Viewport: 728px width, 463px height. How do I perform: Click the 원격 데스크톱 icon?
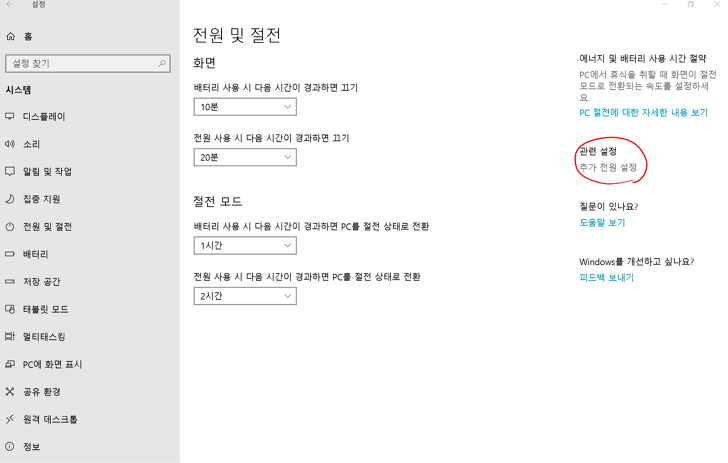click(10, 419)
